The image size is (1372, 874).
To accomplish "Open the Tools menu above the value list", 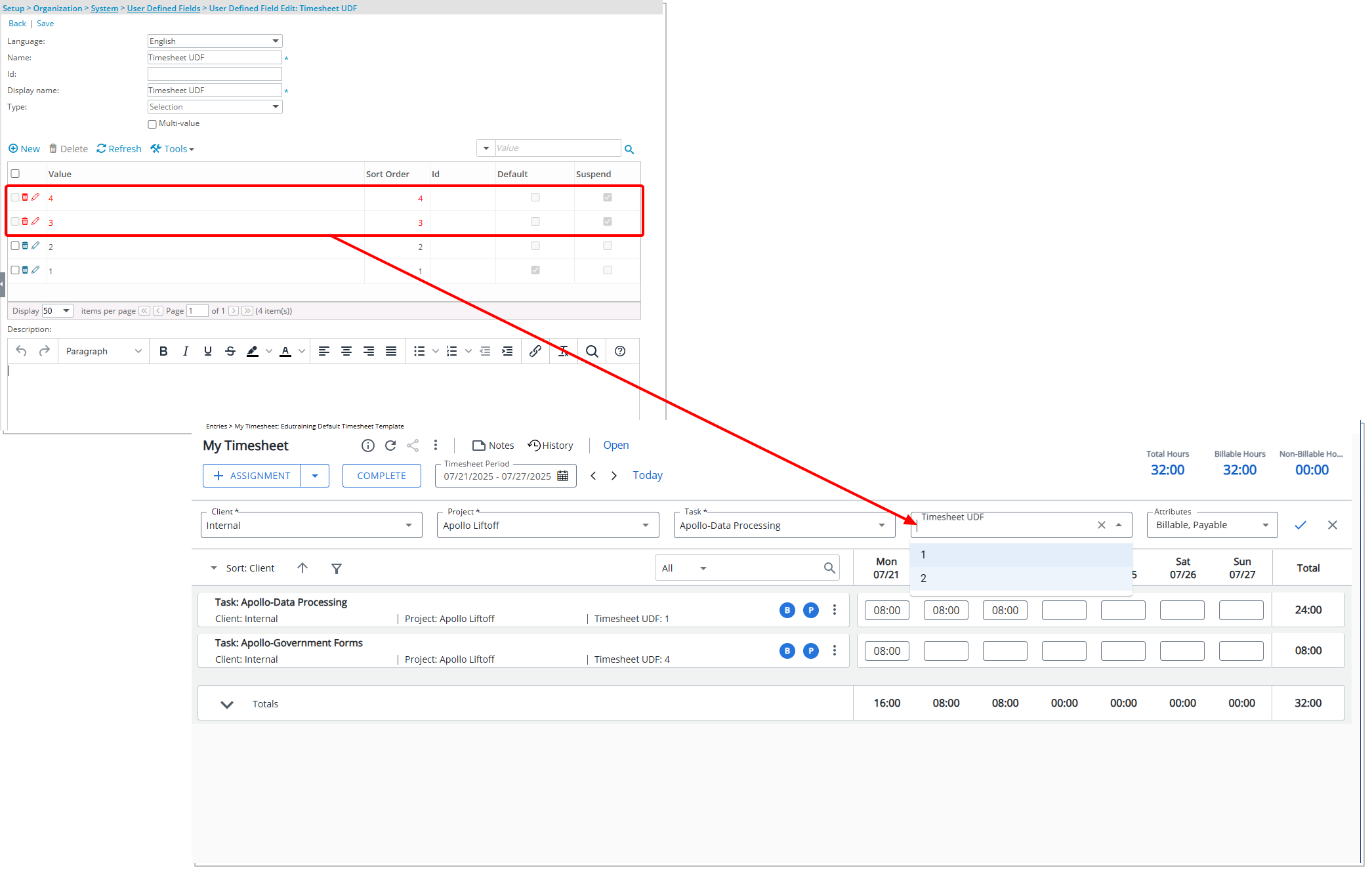I will (x=172, y=148).
